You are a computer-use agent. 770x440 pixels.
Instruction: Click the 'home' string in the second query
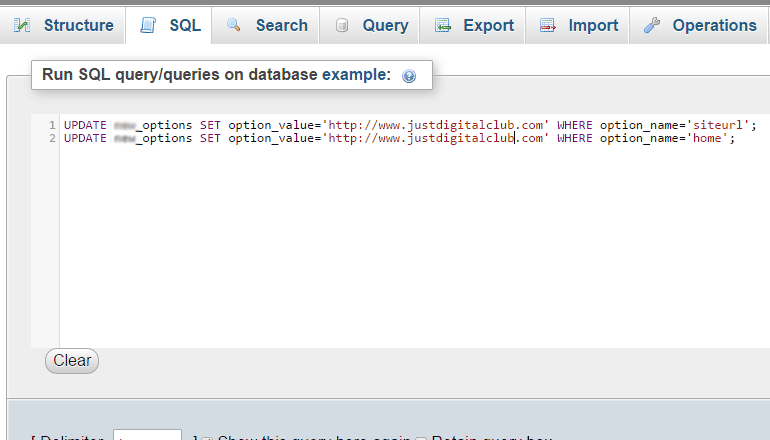point(707,138)
